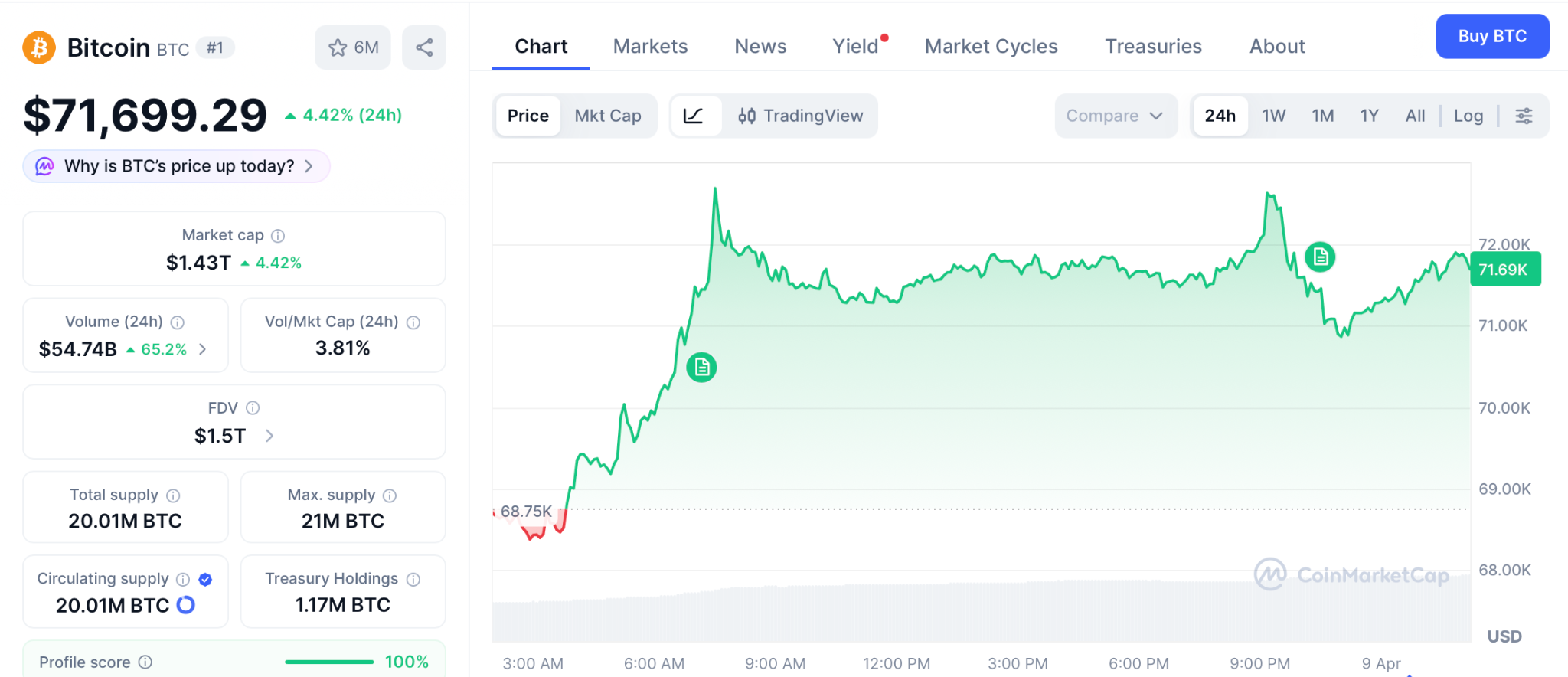
Task: Expand the FDV details chevron
Action: [x=269, y=436]
